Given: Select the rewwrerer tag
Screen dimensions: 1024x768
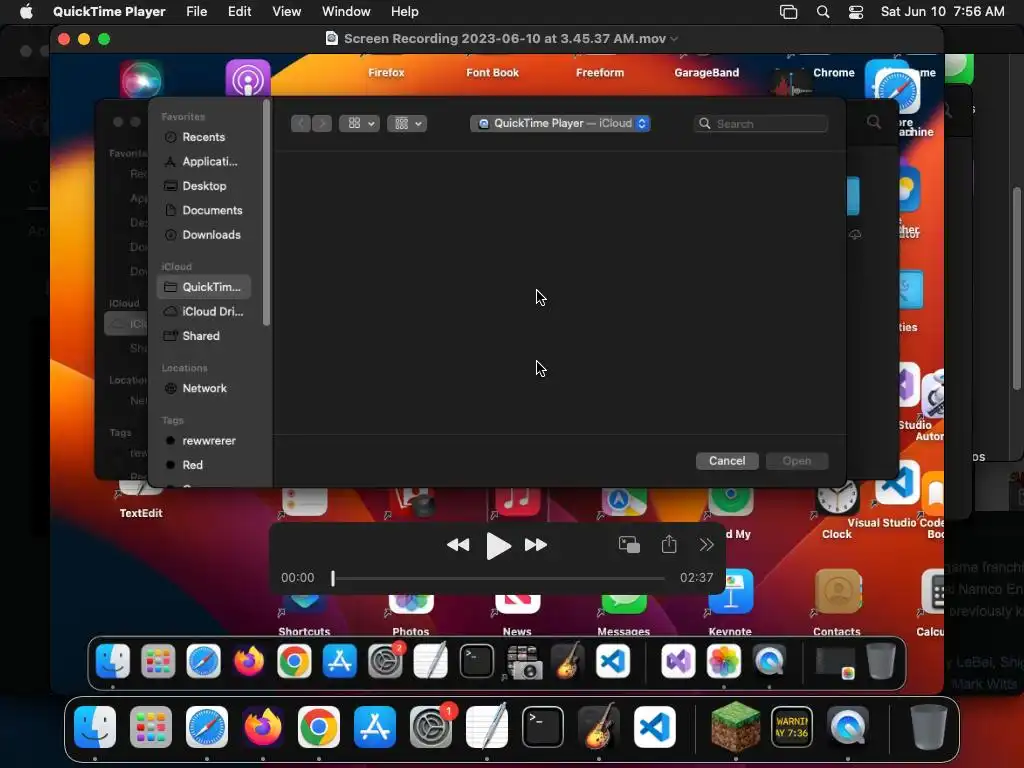Looking at the screenshot, I should click(x=204, y=441).
